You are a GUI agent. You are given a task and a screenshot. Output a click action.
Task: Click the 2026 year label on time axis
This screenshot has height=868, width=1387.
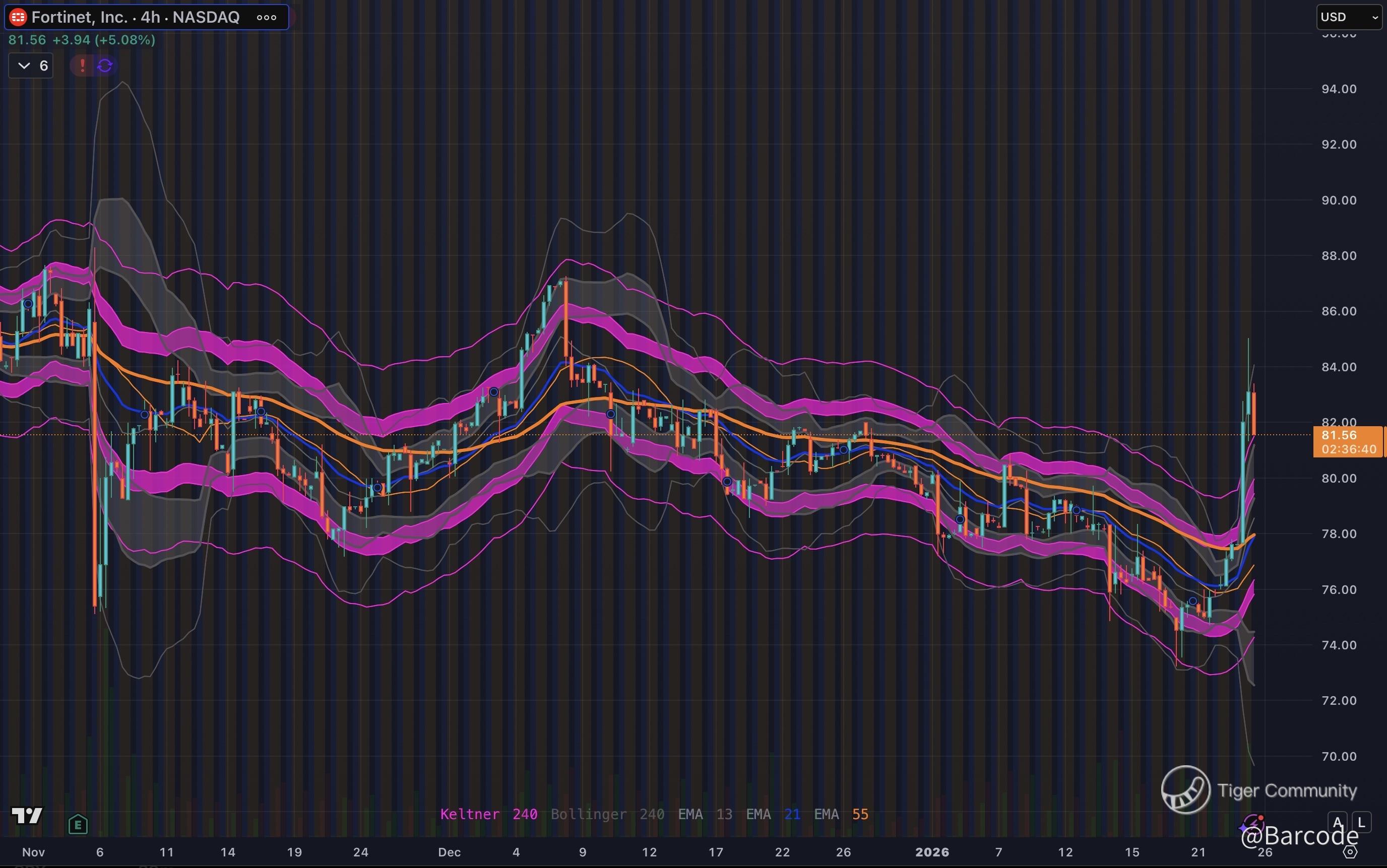pos(932,852)
